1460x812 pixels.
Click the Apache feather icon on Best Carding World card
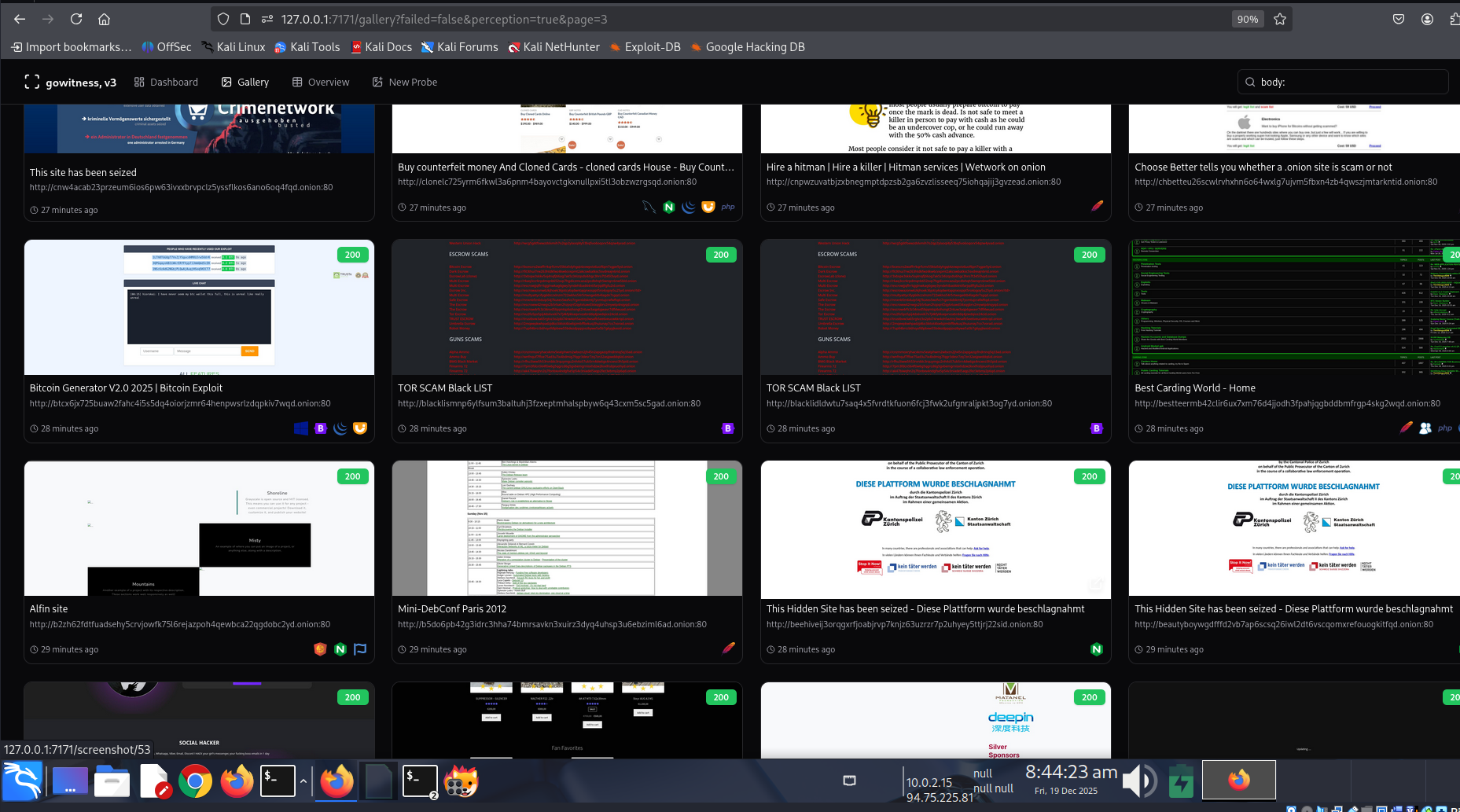pos(1406,428)
